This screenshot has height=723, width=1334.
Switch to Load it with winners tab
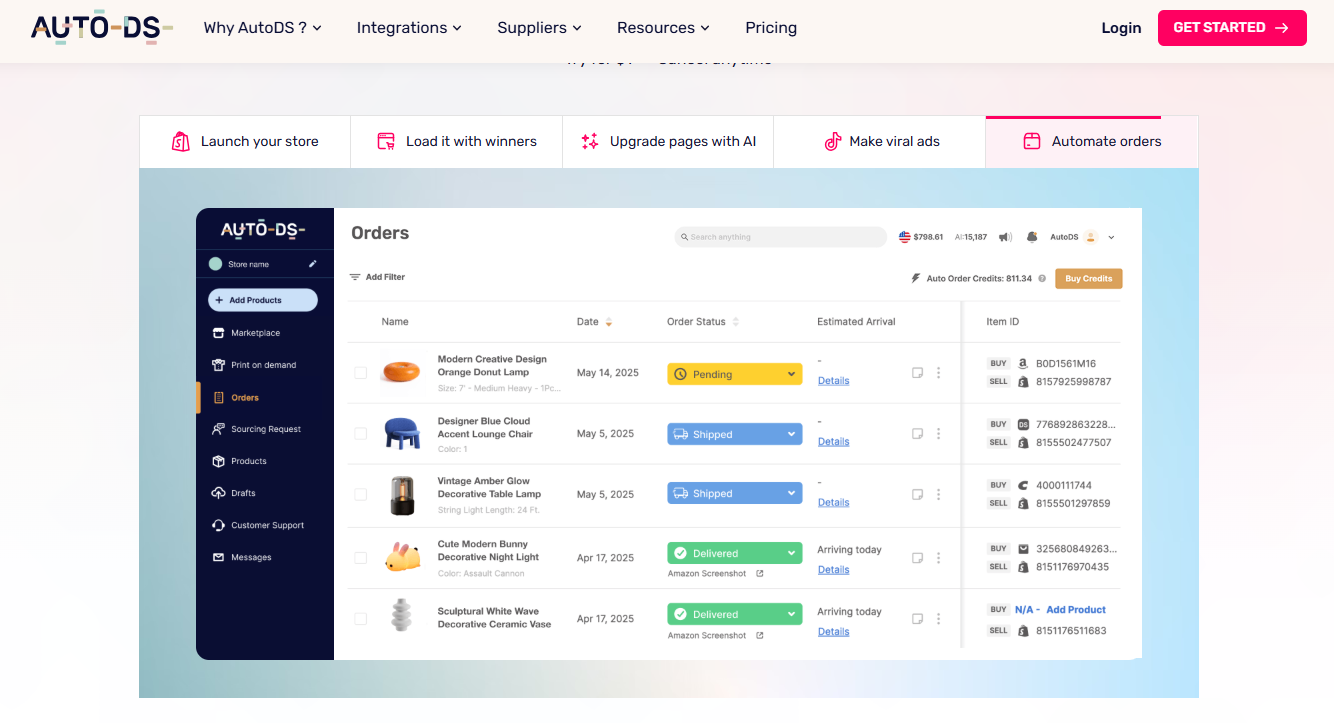(456, 142)
